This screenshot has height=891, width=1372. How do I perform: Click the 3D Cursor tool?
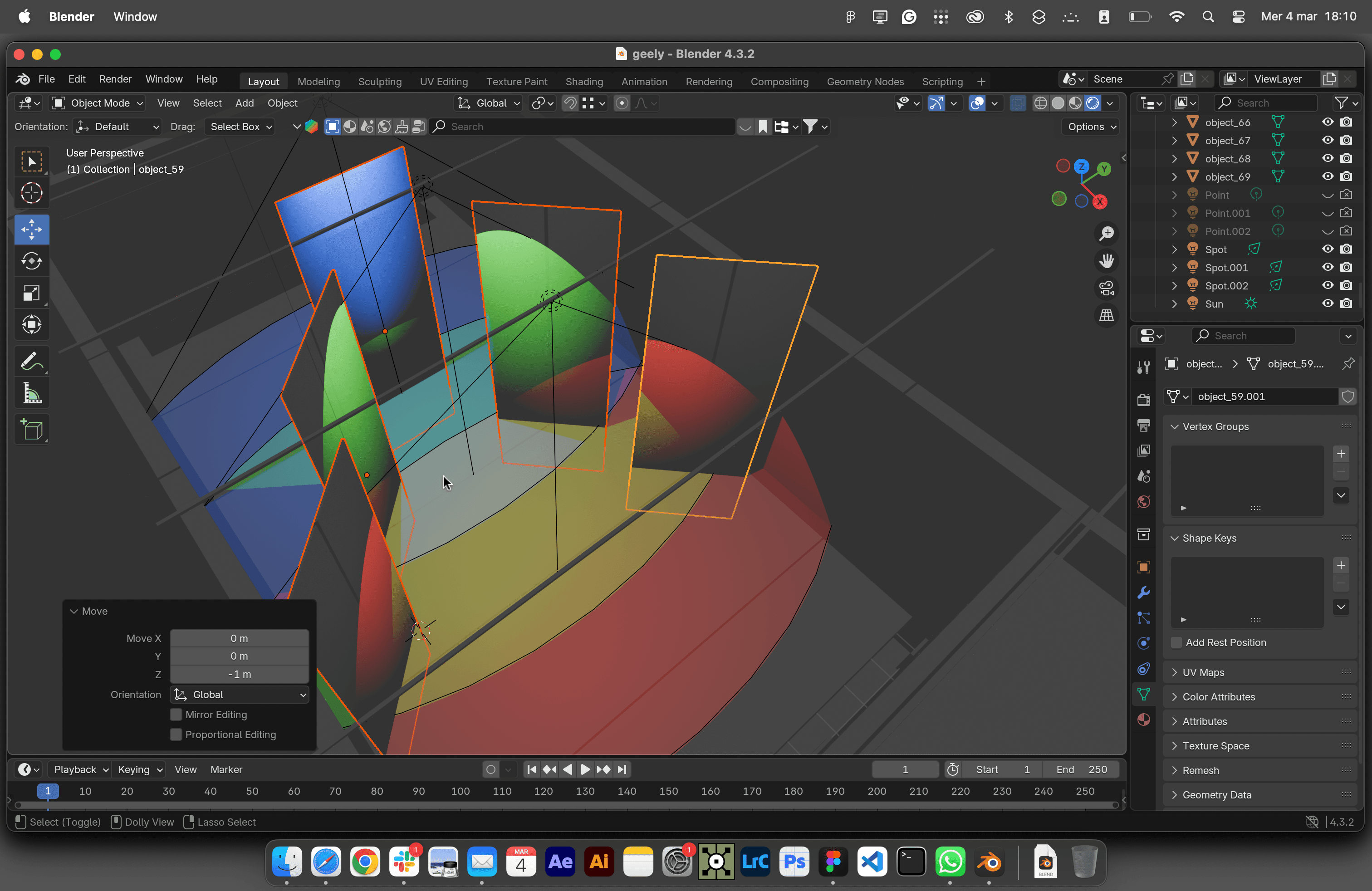pos(31,193)
